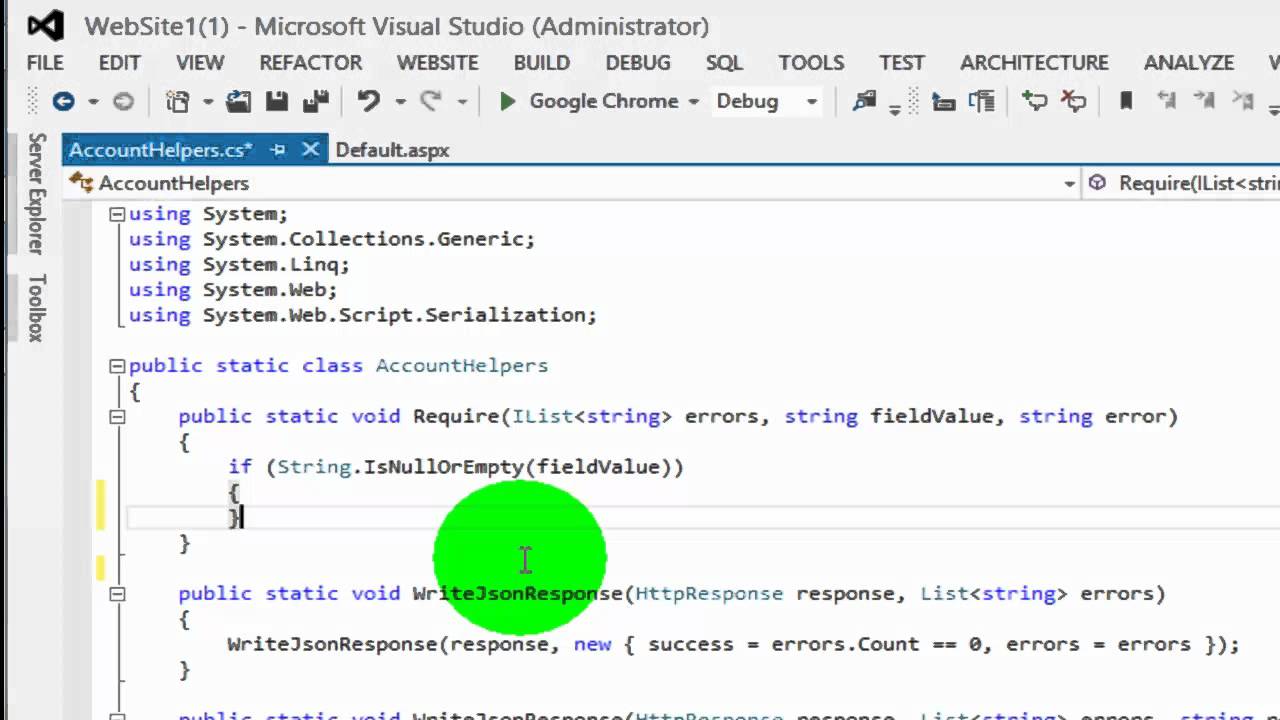Open the TOOLS menu

(811, 63)
